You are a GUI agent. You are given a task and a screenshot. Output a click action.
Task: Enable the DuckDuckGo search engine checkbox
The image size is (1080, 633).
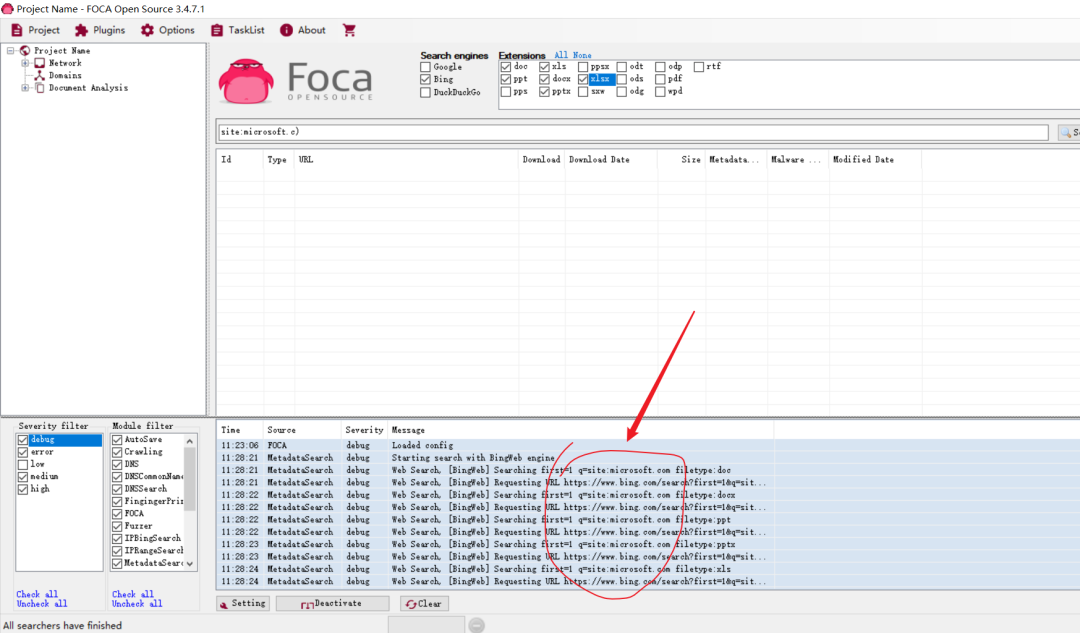pos(425,92)
